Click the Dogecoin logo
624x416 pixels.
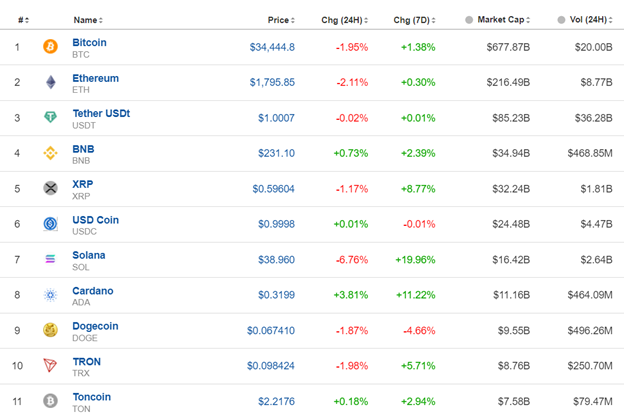(50, 330)
